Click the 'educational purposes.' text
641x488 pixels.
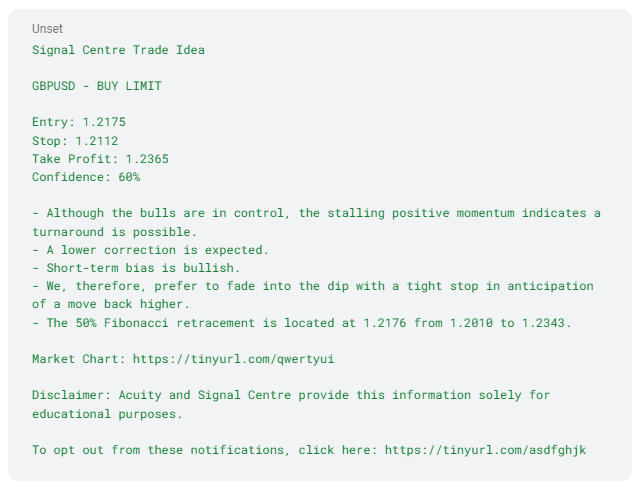[x=108, y=414]
